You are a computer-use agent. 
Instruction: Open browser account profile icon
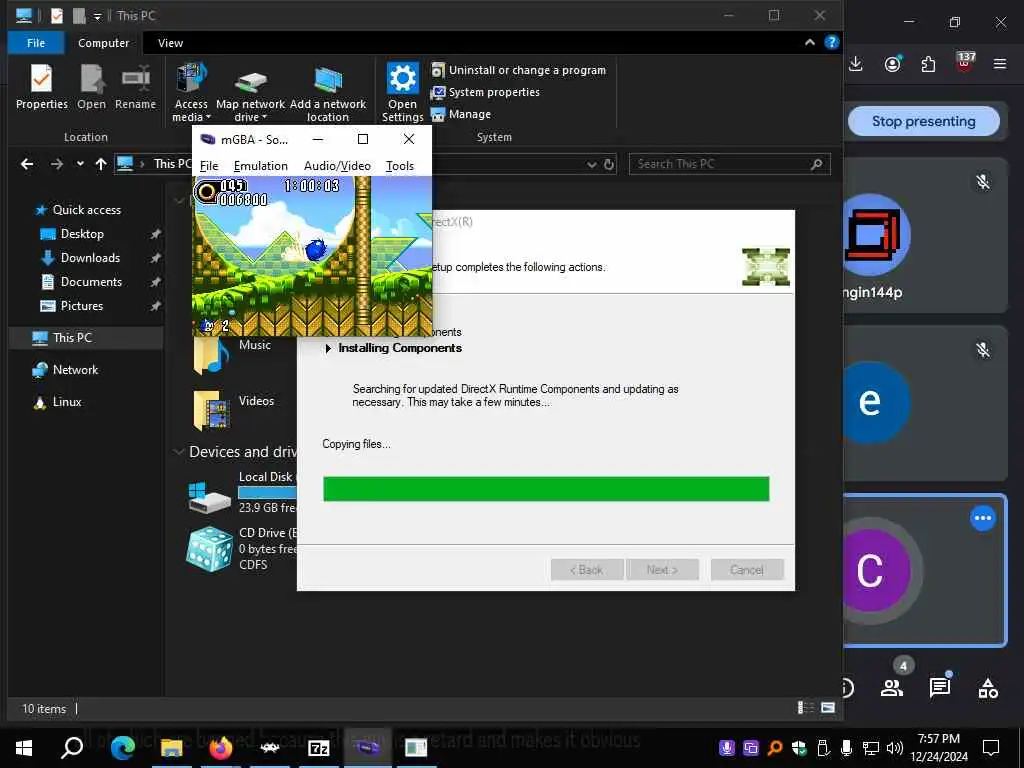[x=893, y=64]
